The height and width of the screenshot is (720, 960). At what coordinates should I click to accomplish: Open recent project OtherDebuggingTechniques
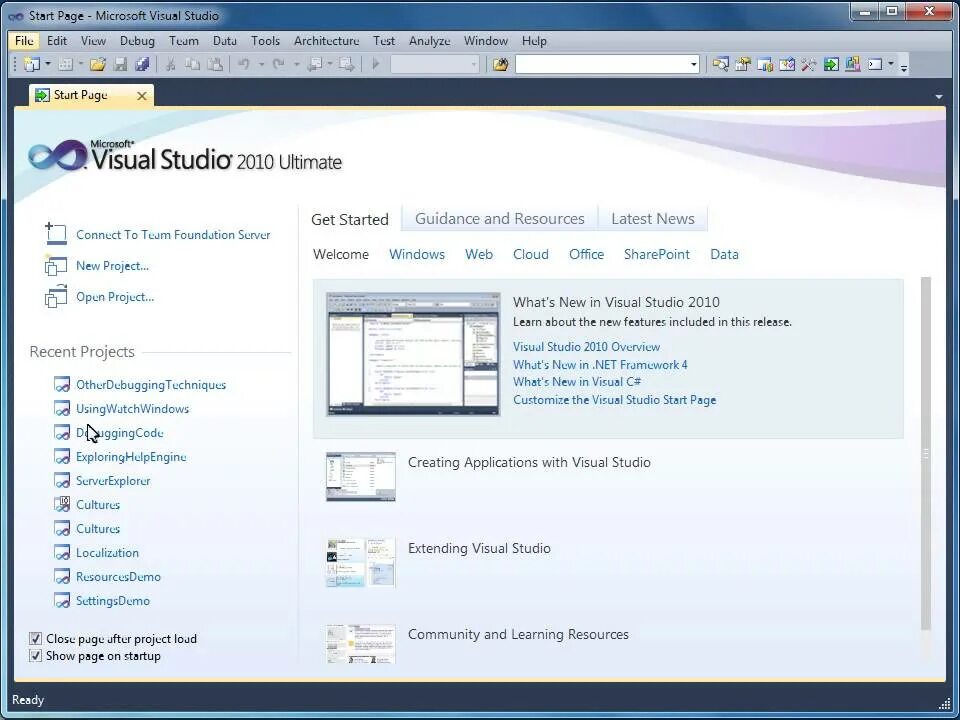151,384
